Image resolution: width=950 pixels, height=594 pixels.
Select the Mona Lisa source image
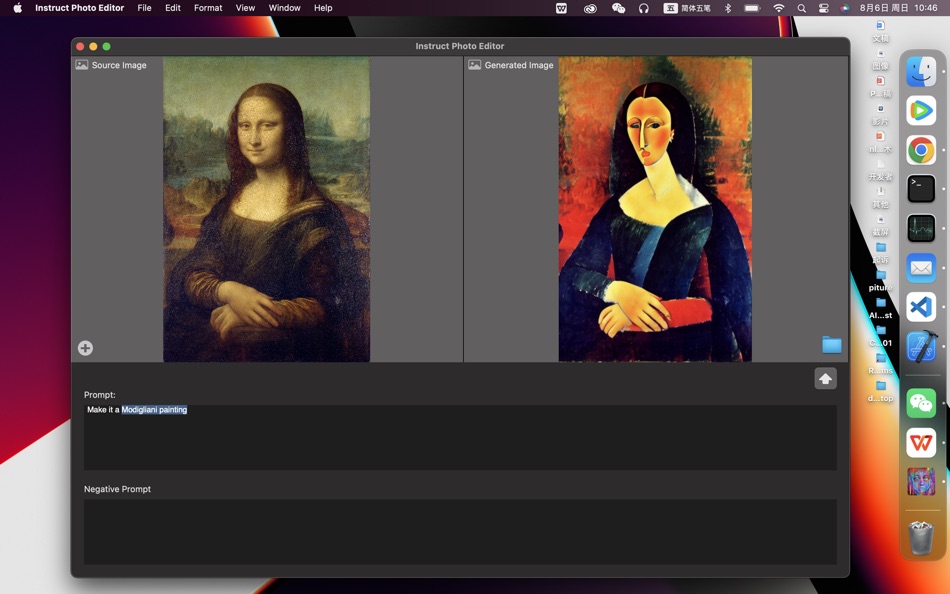266,209
